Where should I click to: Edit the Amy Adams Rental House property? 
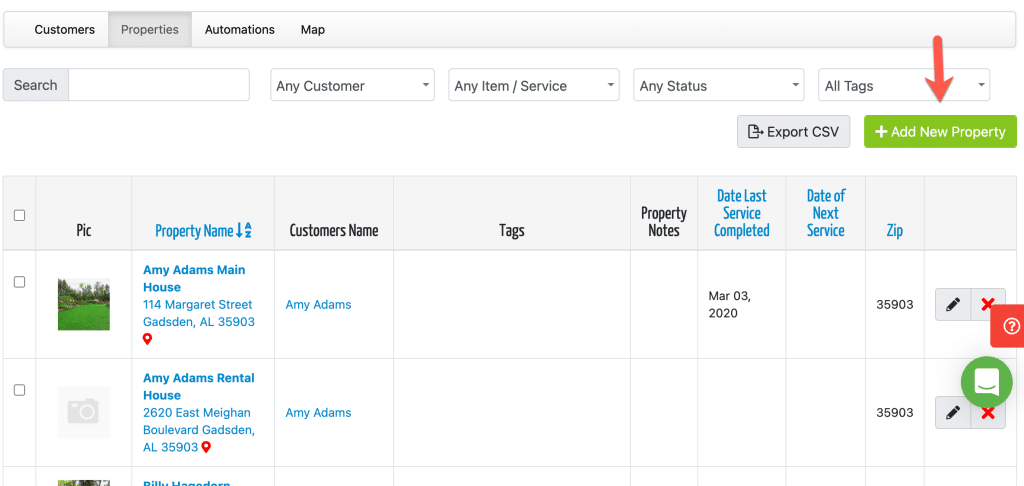point(953,412)
